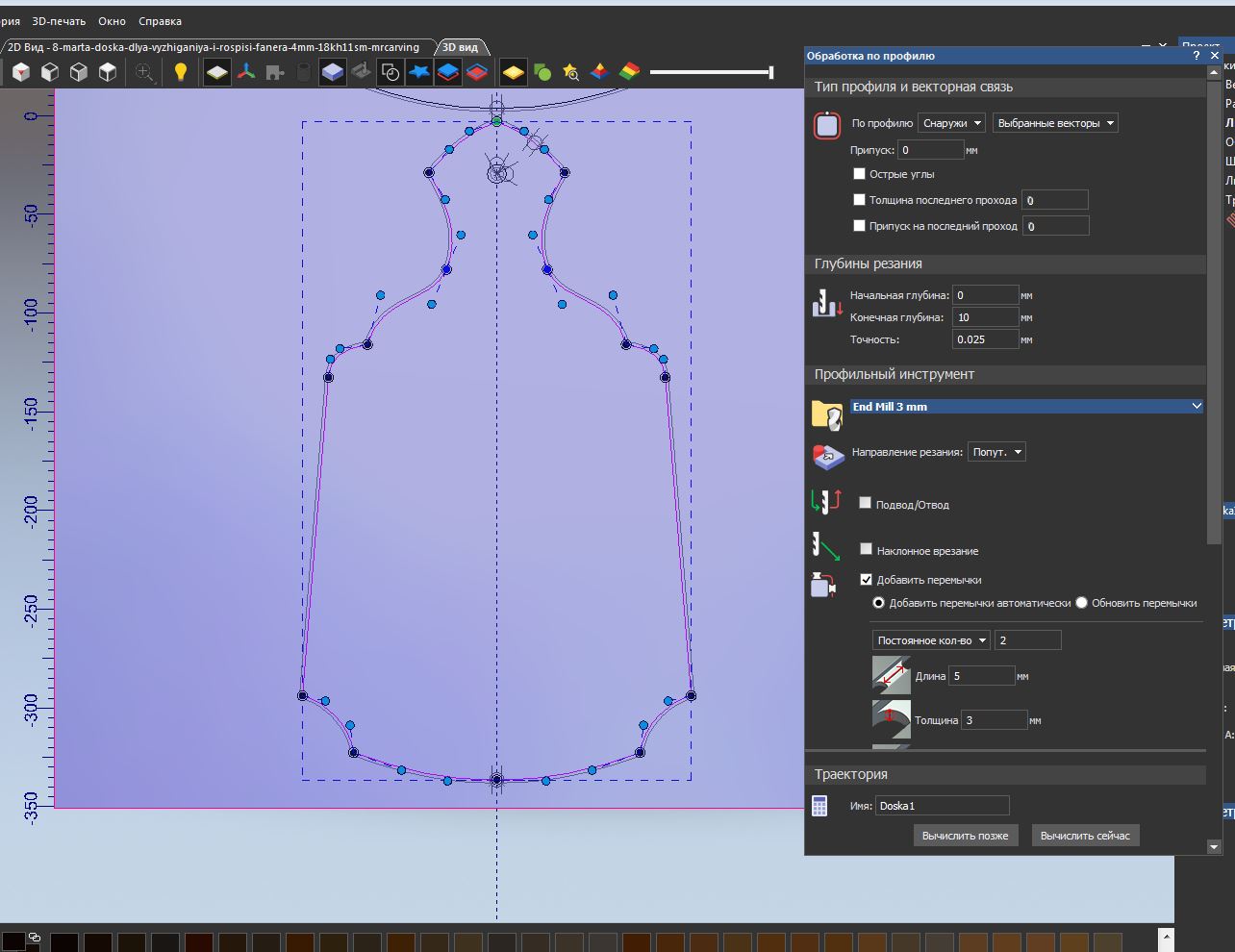Open tool database folder icon
Viewport: 1235px width, 952px height.
826,414
